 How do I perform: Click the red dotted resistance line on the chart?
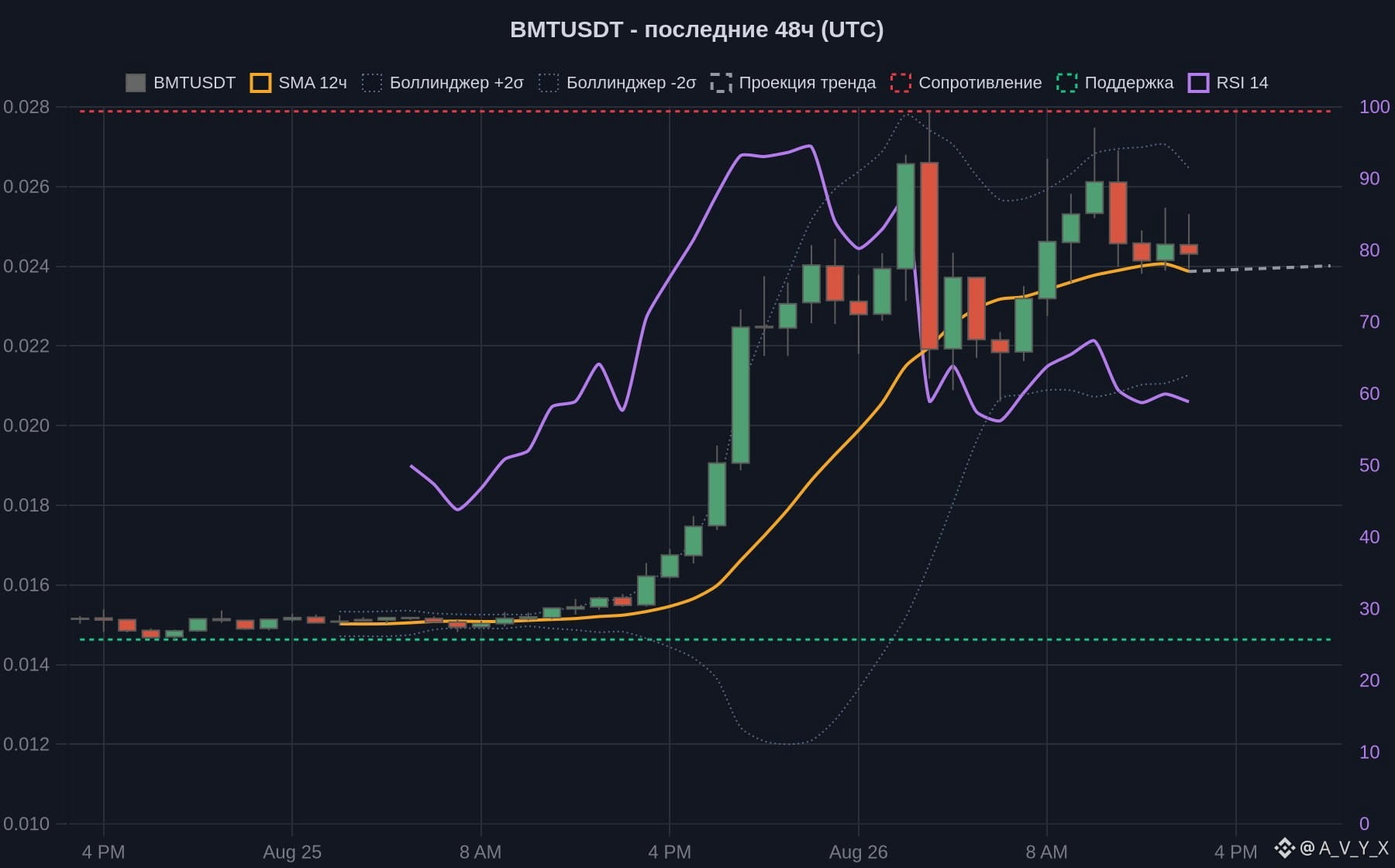click(705, 112)
